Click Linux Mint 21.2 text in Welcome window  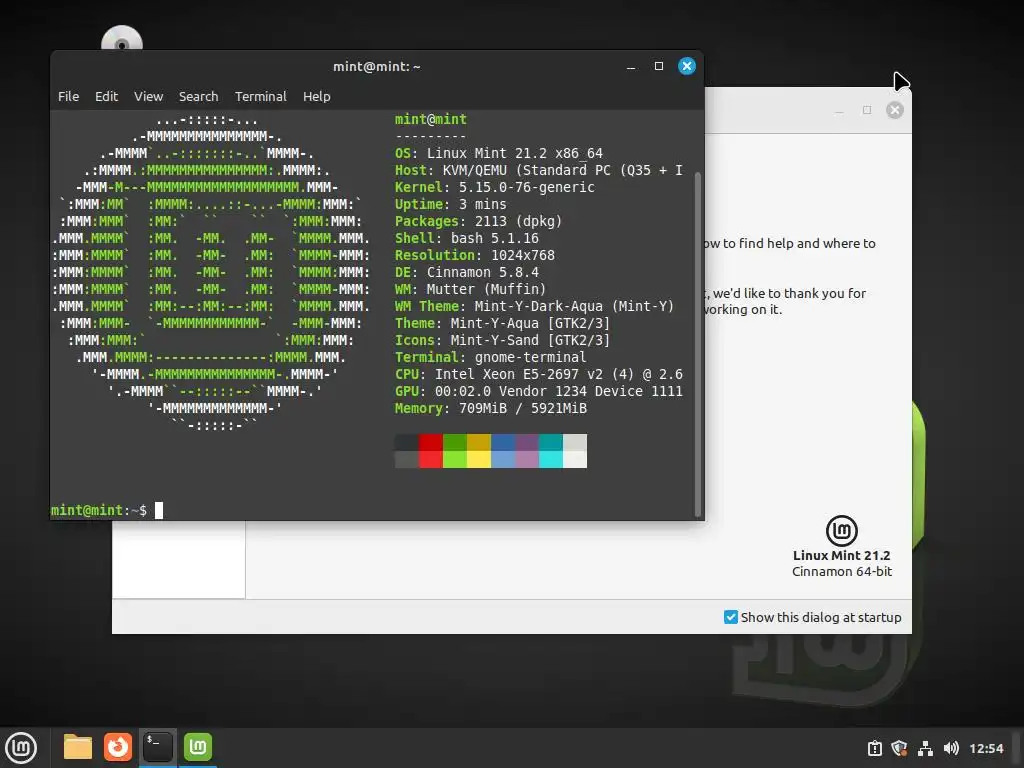[x=841, y=556]
